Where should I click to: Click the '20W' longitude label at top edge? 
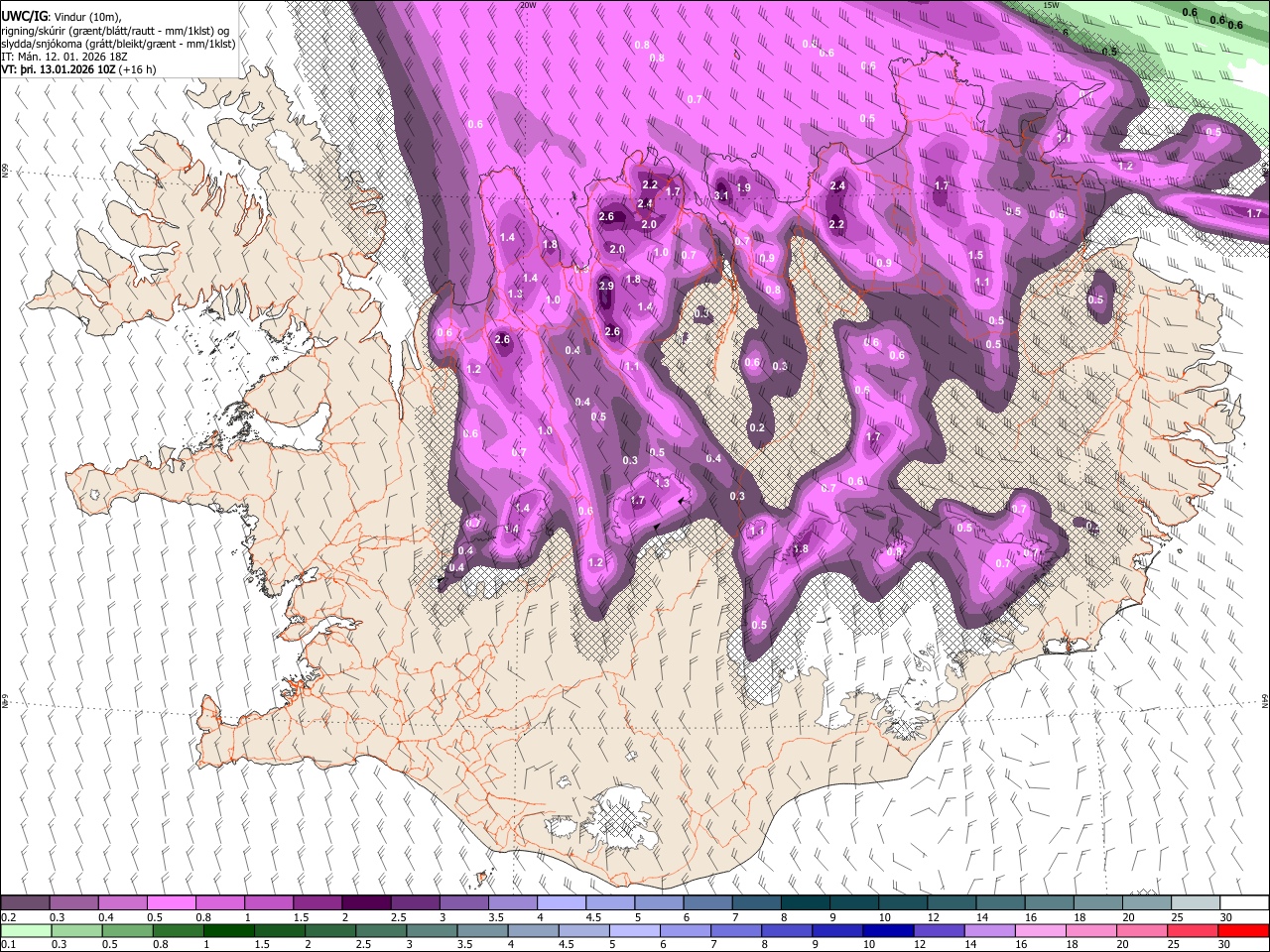(x=528, y=5)
